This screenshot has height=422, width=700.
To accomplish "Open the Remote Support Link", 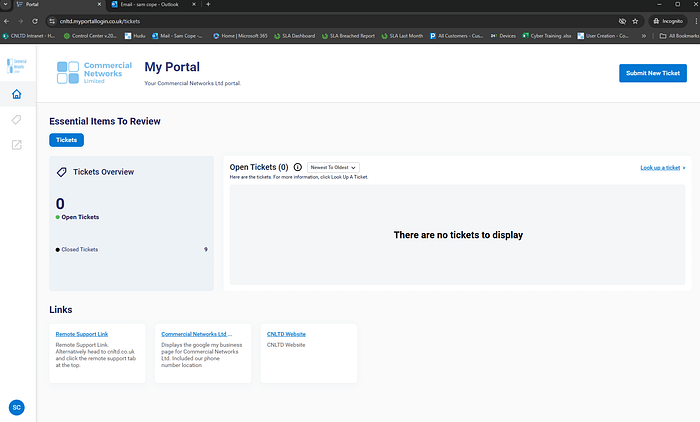I will click(82, 334).
